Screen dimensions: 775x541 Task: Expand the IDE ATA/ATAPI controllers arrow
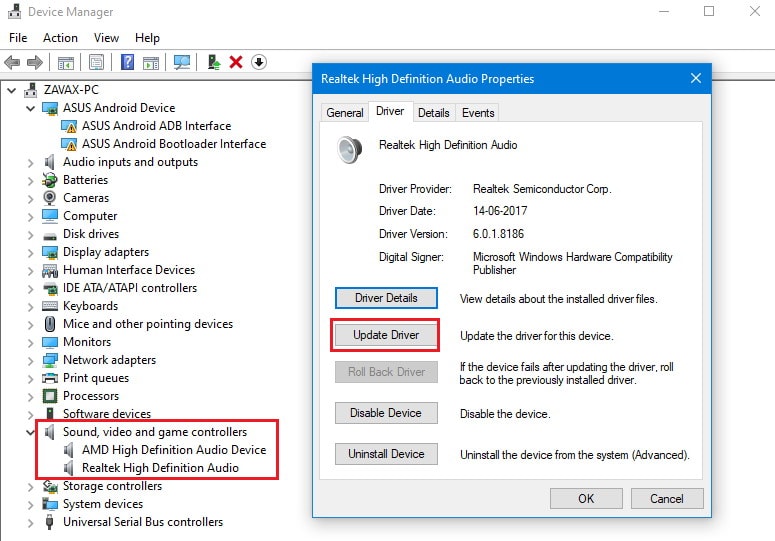[x=31, y=289]
